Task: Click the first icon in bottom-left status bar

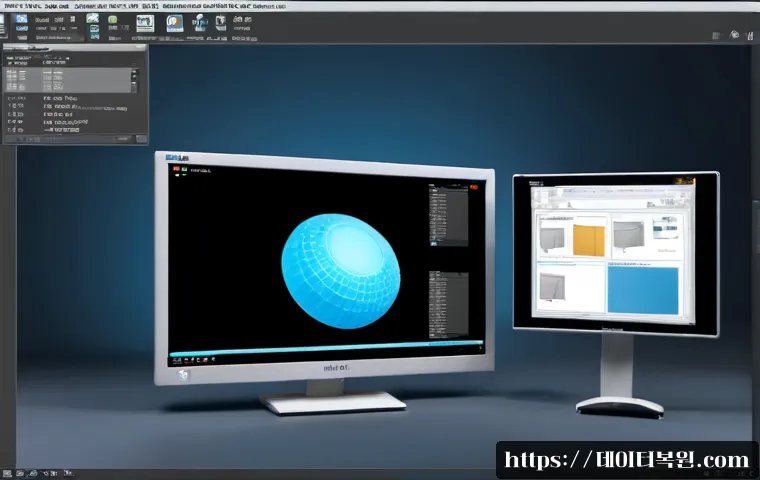Action: click(7, 473)
